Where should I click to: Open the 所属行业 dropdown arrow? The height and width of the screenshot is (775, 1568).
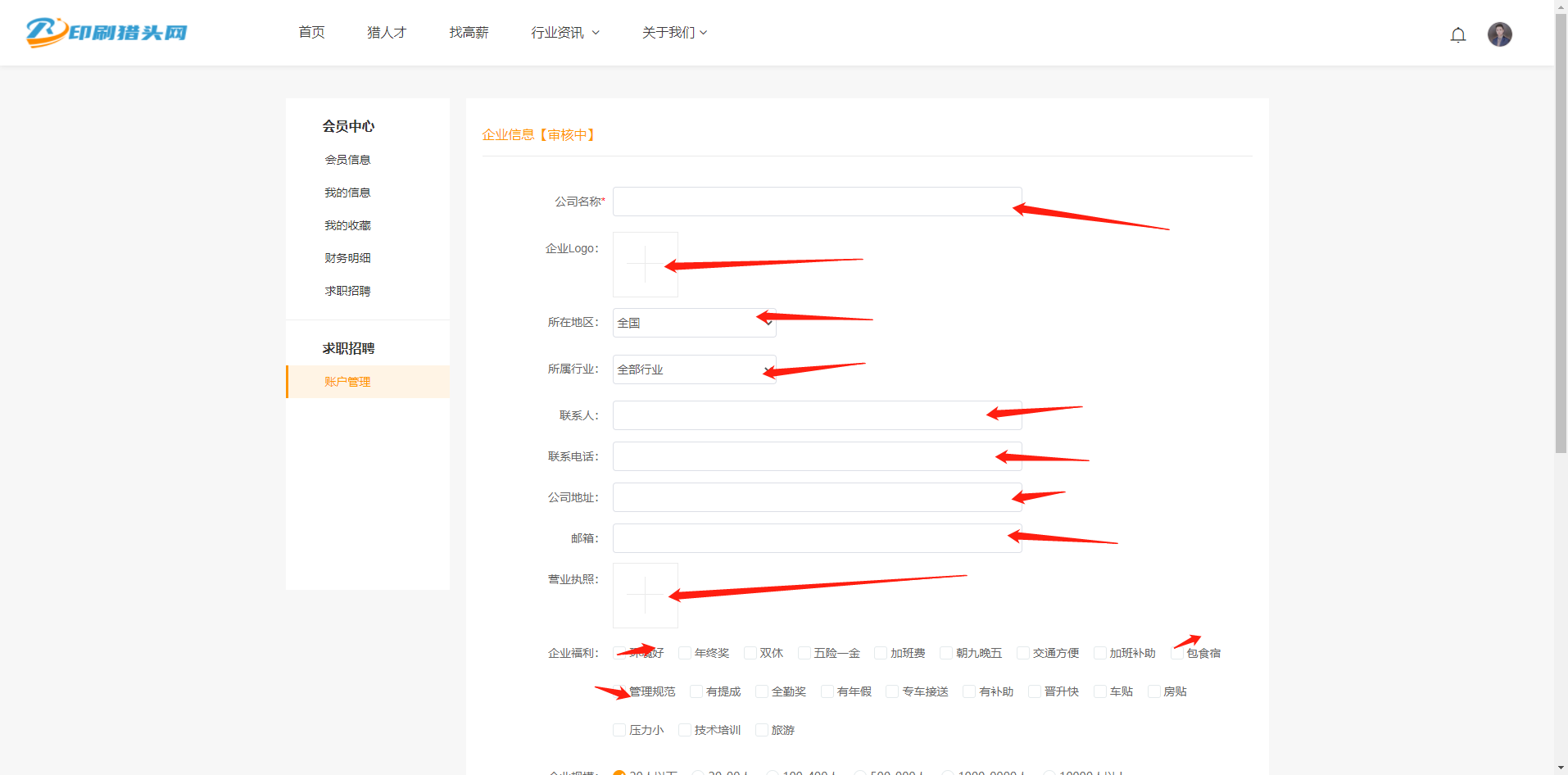[x=764, y=369]
